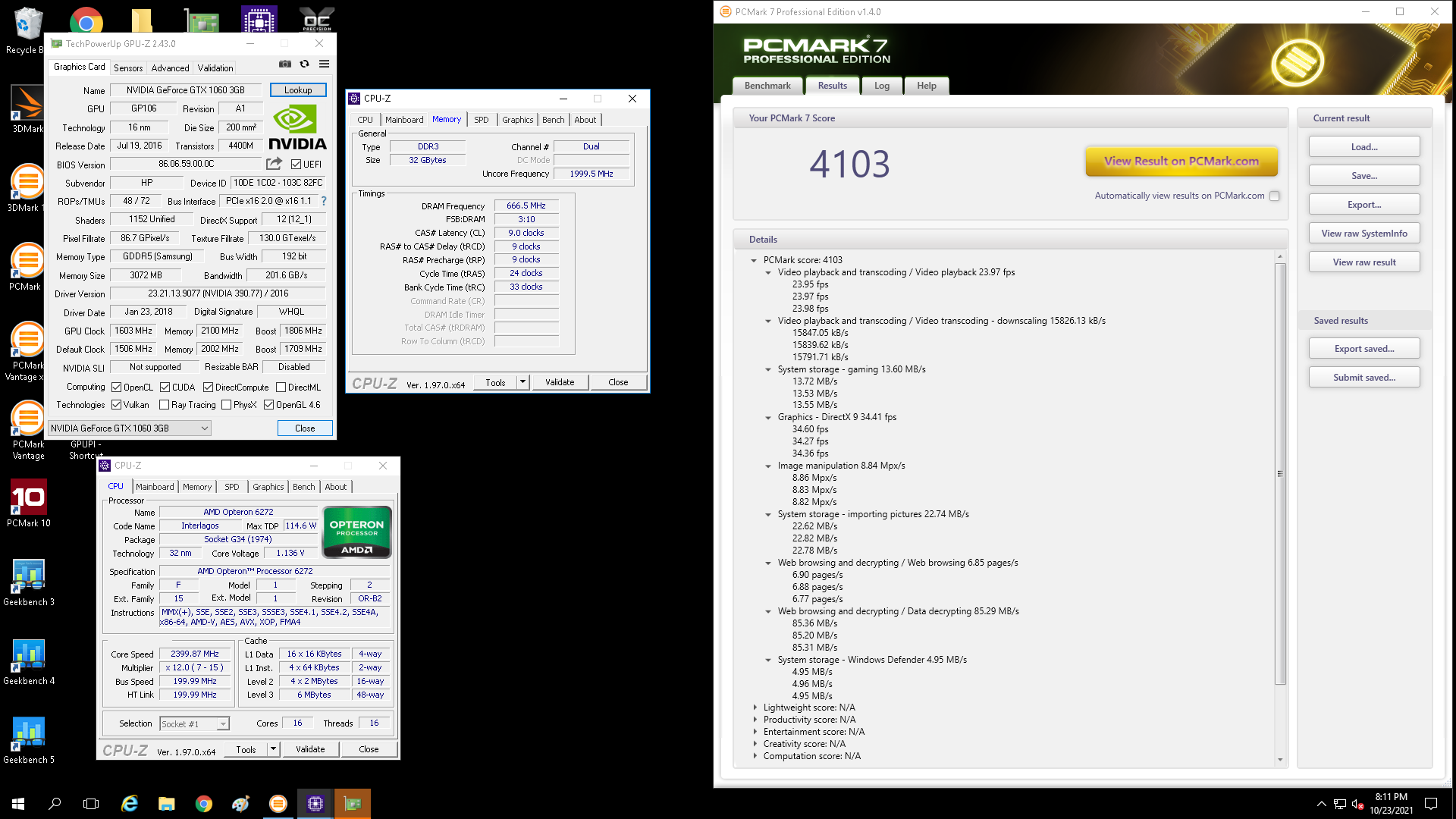Image resolution: width=1456 pixels, height=819 pixels.
Task: Select the Recycle Bin desktop icon
Action: coord(28,30)
